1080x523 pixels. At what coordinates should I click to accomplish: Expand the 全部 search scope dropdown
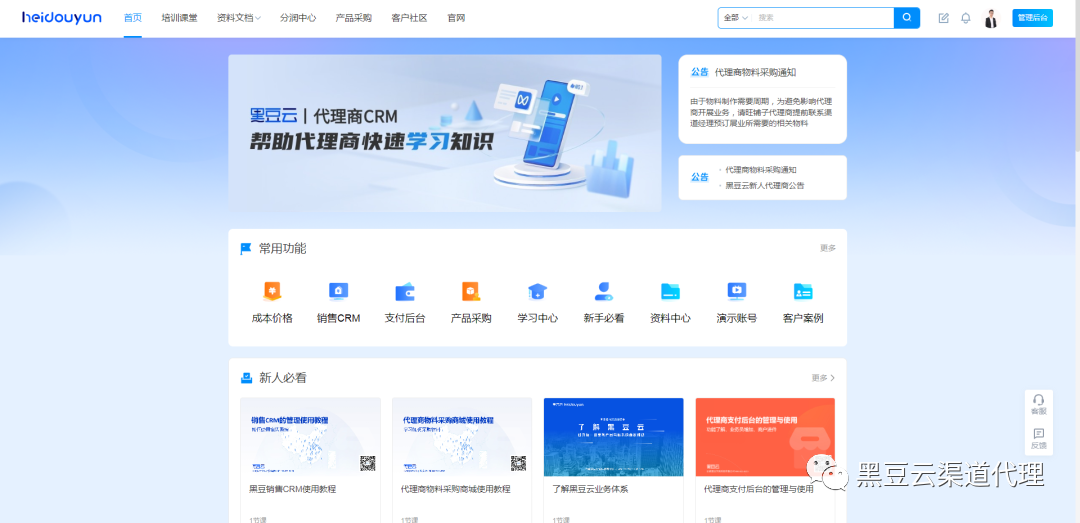(736, 18)
